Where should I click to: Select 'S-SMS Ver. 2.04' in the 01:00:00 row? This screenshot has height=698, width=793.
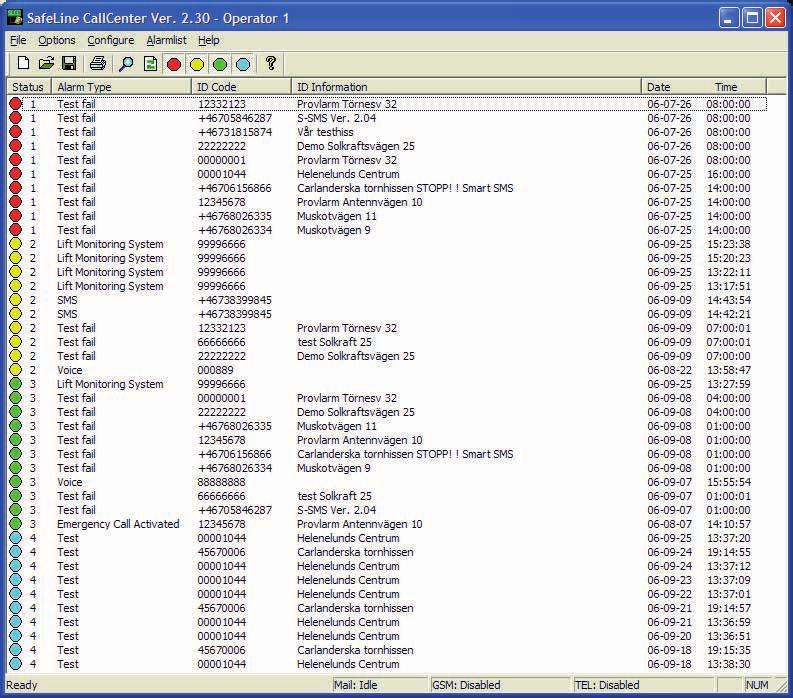click(x=336, y=510)
